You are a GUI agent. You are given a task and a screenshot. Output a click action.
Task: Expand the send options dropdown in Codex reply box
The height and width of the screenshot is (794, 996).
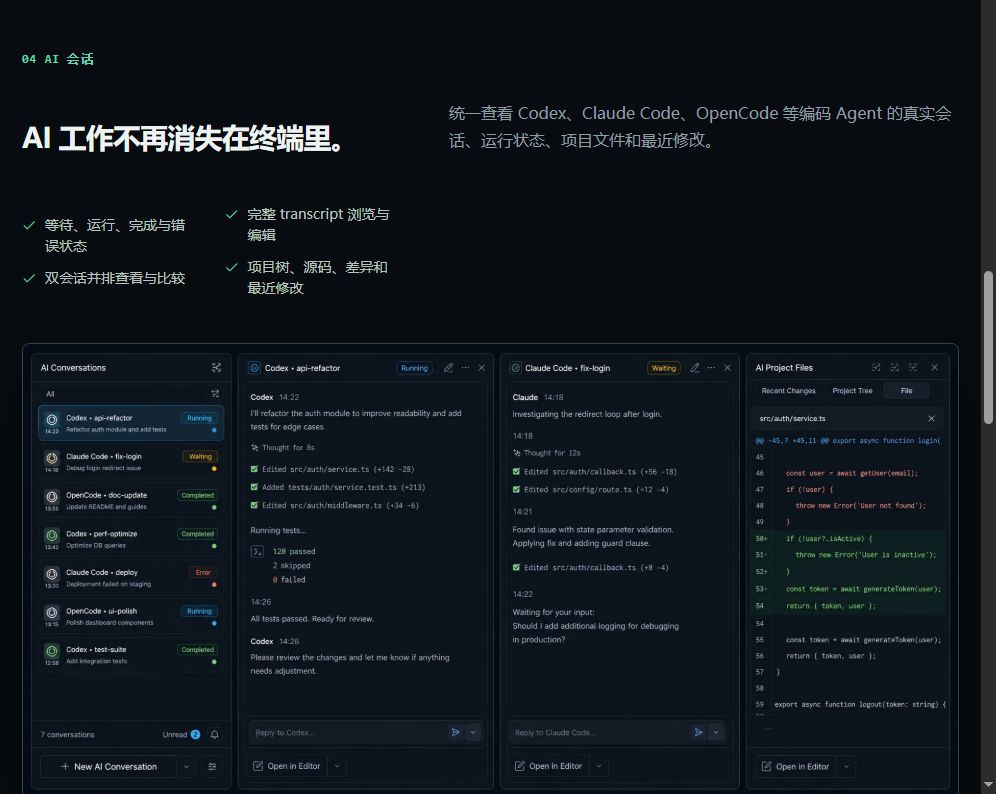pos(473,732)
